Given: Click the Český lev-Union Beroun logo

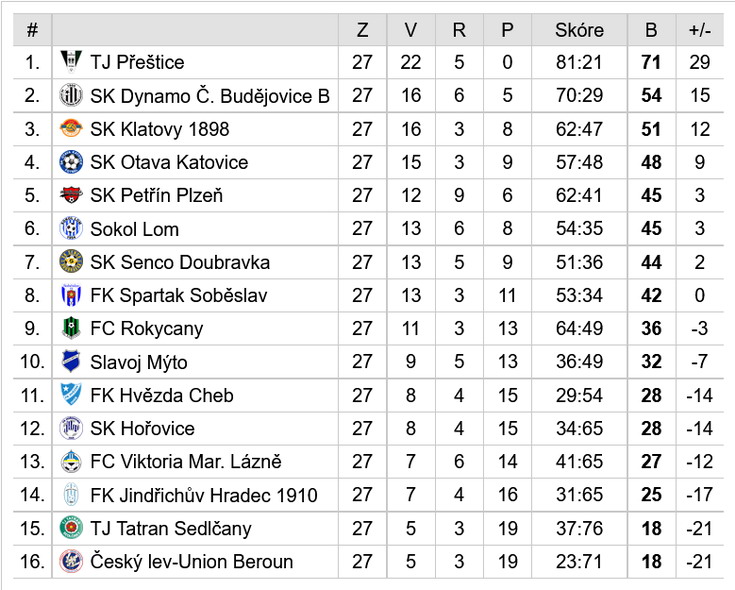Looking at the screenshot, I should click(x=71, y=561).
